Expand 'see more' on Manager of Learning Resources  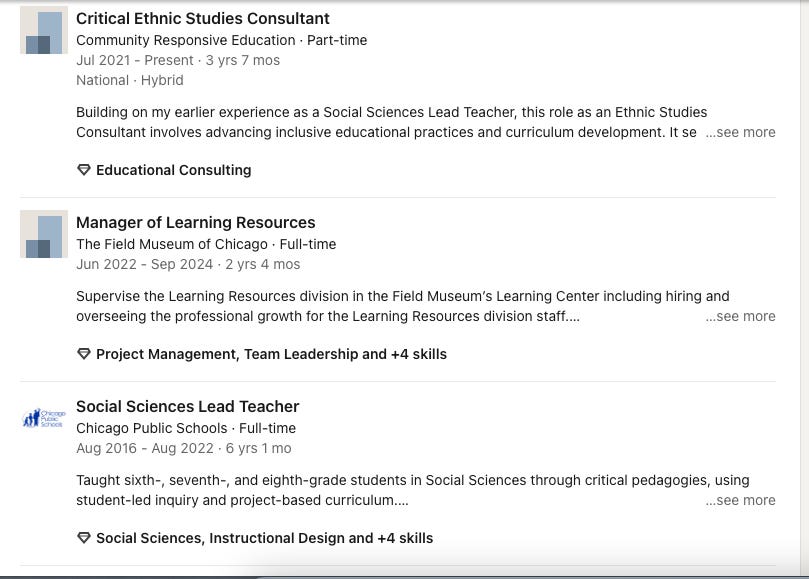[740, 316]
